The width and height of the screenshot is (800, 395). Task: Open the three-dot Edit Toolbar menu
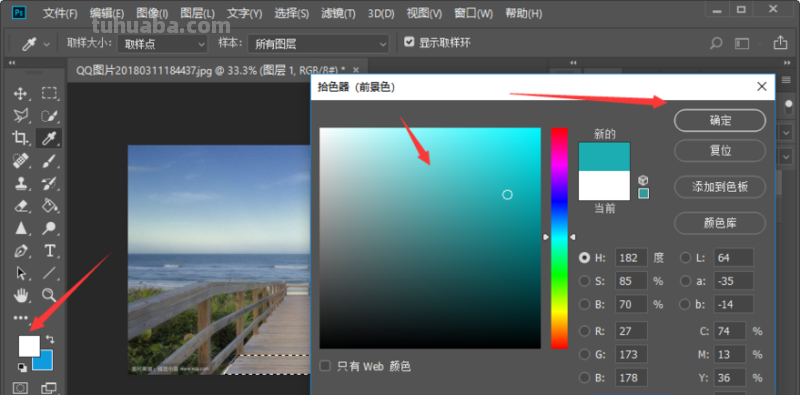click(x=21, y=318)
